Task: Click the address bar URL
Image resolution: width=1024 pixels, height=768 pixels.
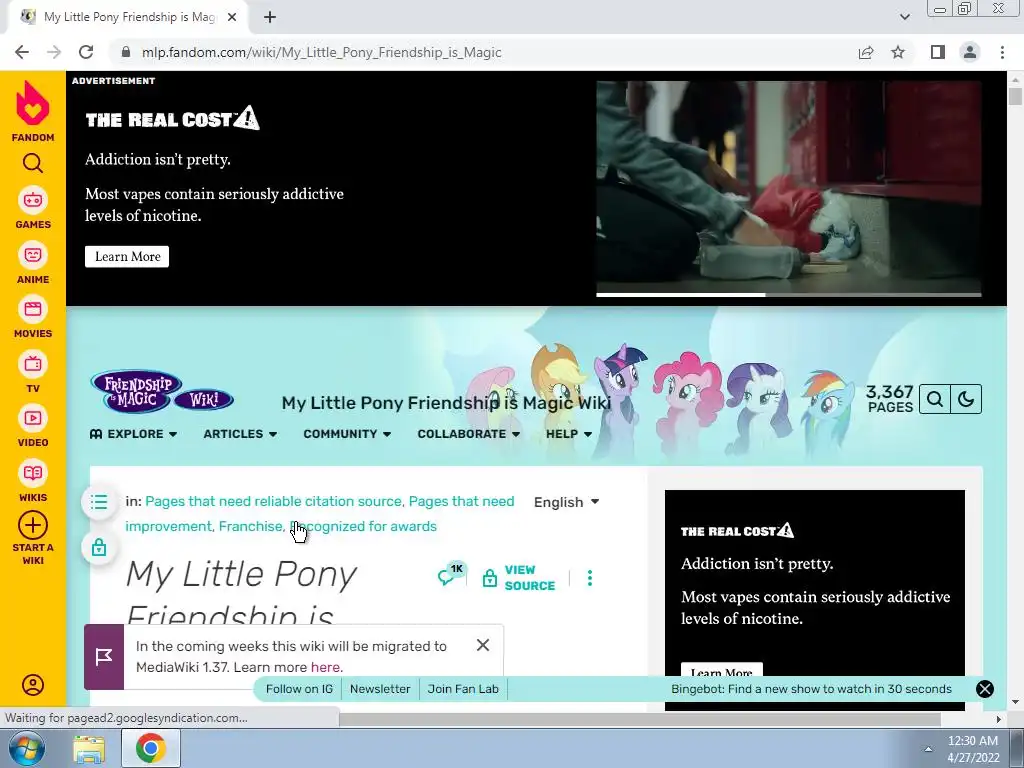Action: (321, 52)
